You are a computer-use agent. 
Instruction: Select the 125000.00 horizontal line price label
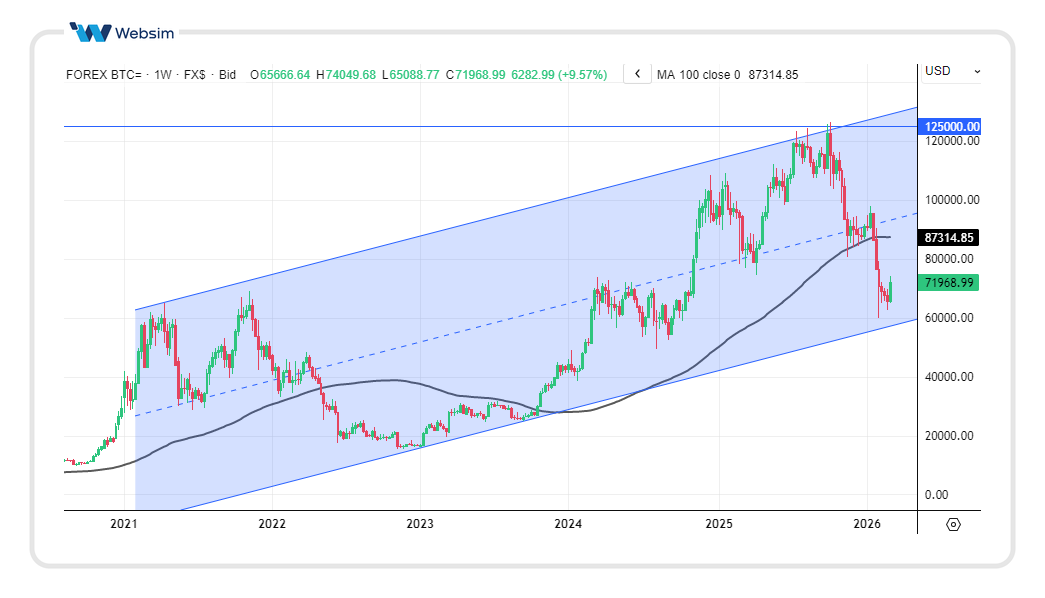(951, 127)
